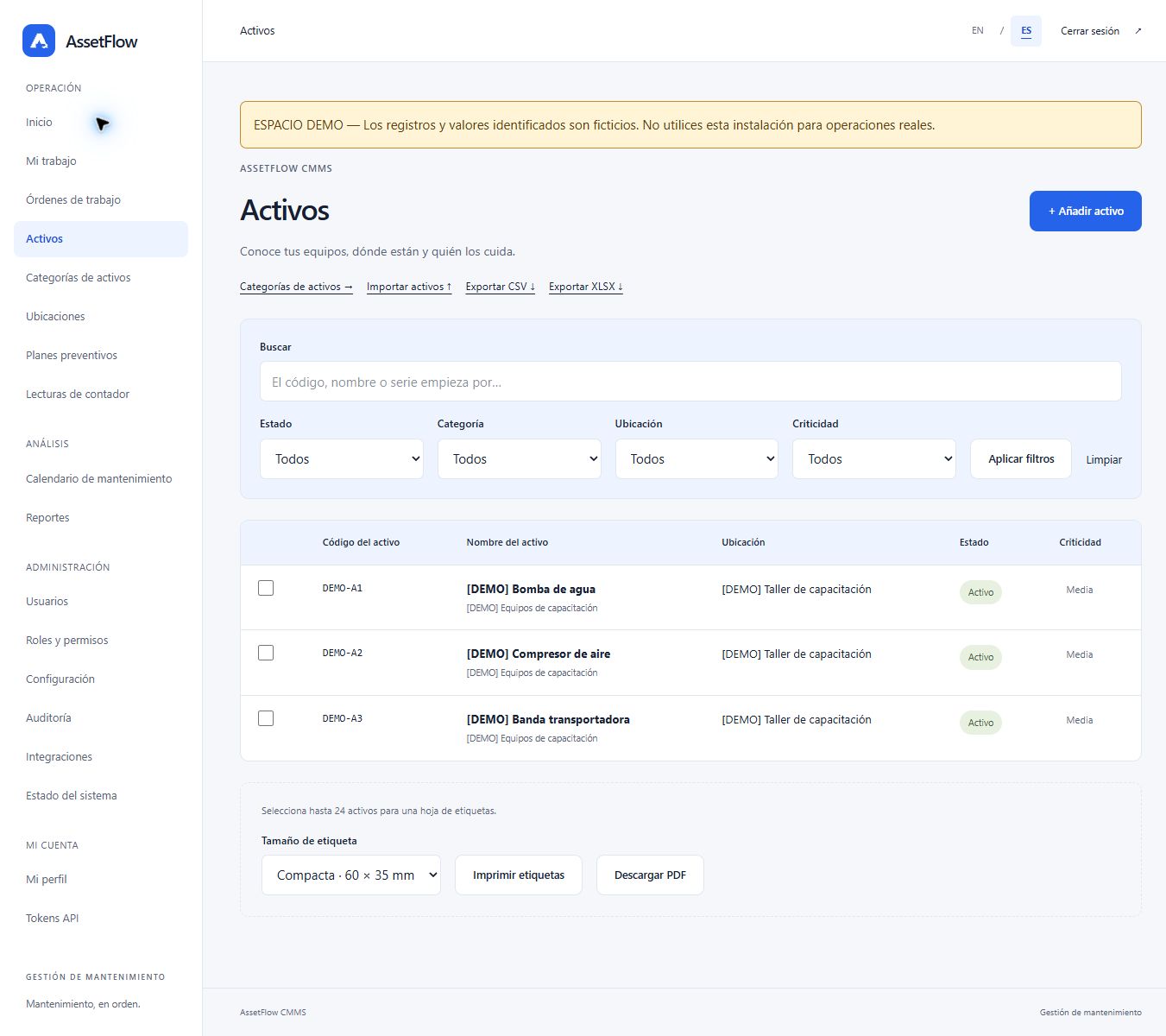Click the Limpiar filters link
This screenshot has width=1166, height=1036.
click(x=1104, y=460)
